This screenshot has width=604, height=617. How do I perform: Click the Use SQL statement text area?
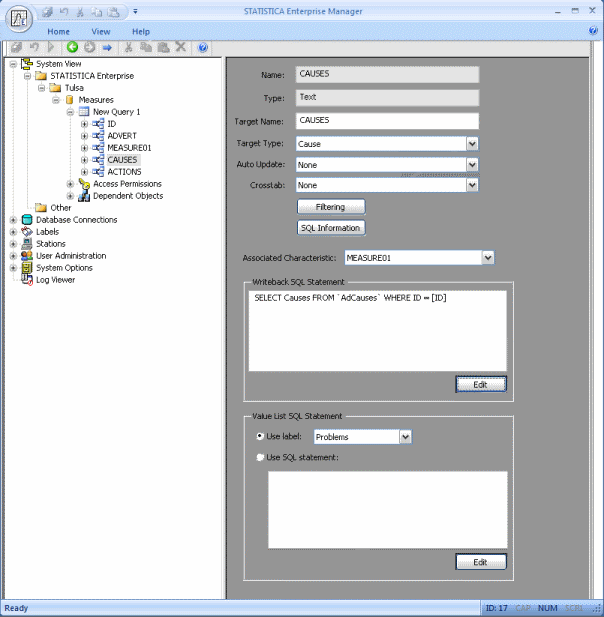coord(388,510)
